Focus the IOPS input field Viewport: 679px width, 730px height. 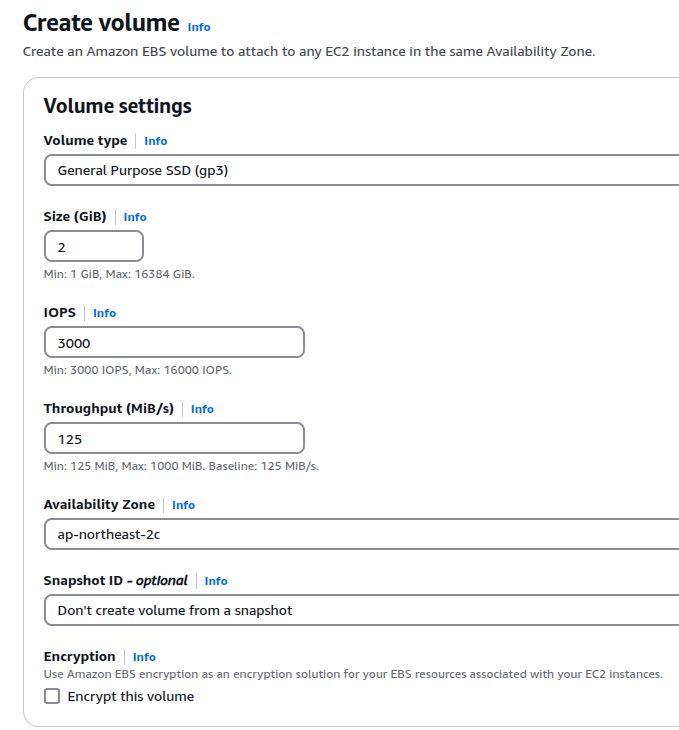point(174,342)
